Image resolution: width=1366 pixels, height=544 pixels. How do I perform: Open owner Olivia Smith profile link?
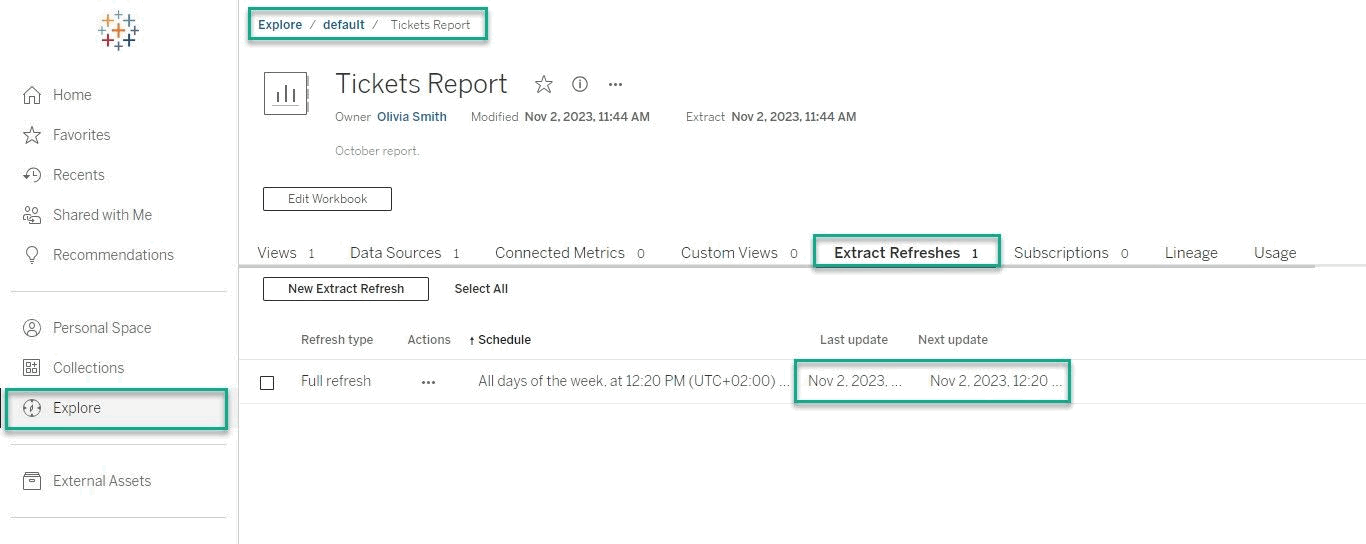click(x=412, y=117)
